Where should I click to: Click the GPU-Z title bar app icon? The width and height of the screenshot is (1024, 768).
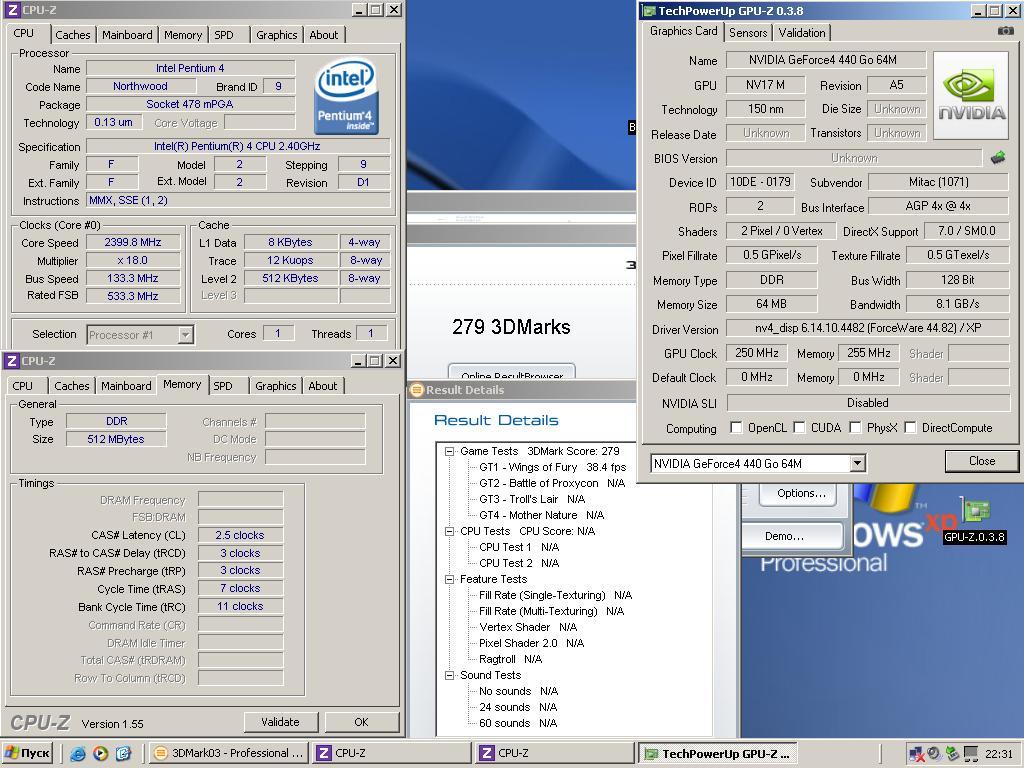click(648, 10)
